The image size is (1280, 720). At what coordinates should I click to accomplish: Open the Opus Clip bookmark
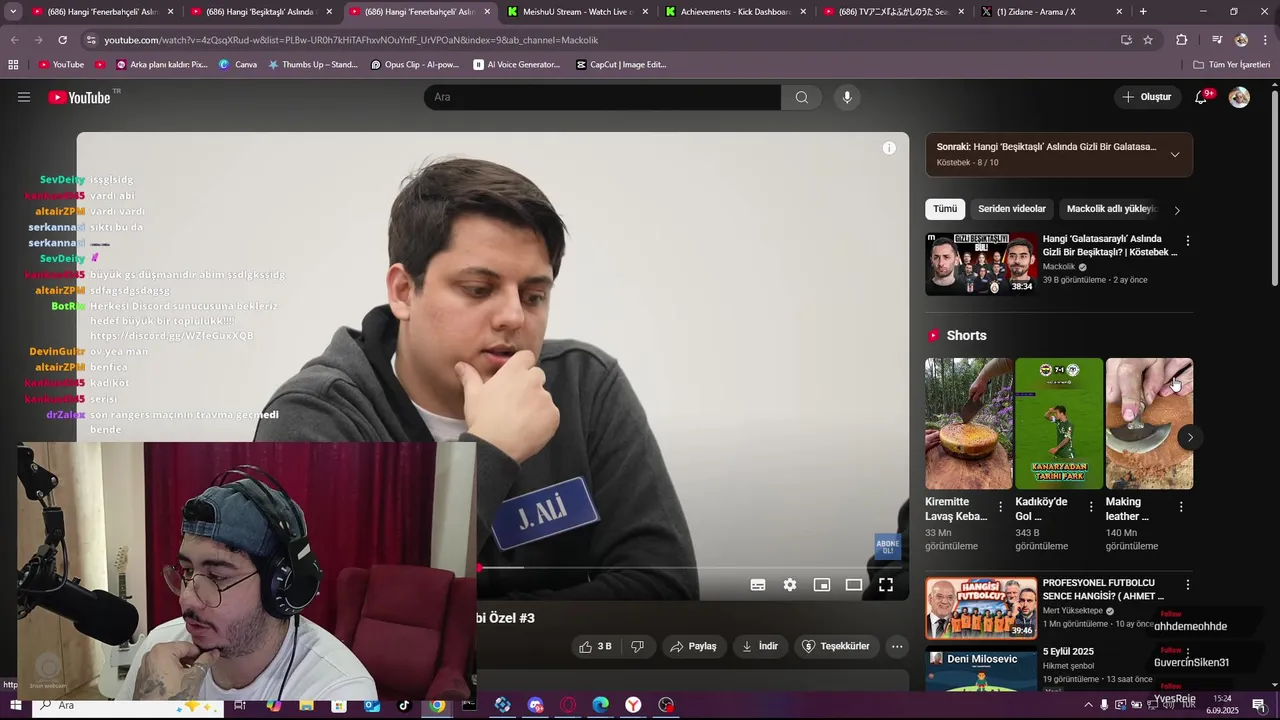tap(414, 64)
